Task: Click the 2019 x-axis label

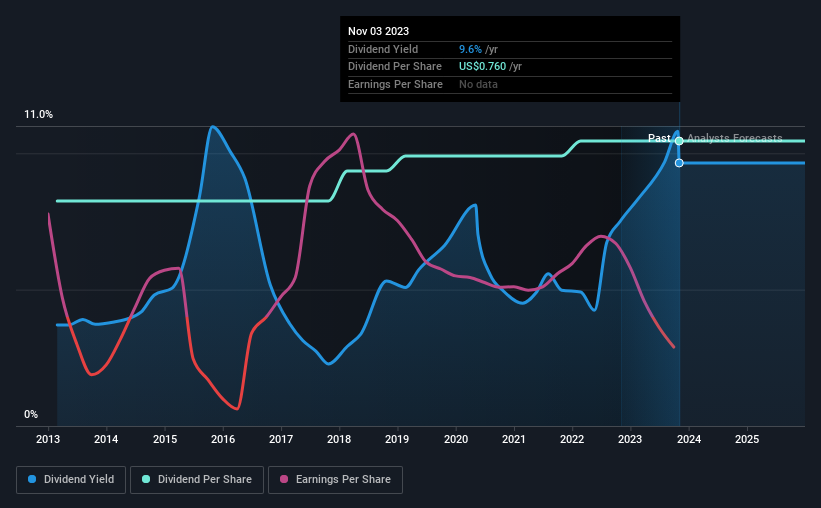Action: coord(397,439)
